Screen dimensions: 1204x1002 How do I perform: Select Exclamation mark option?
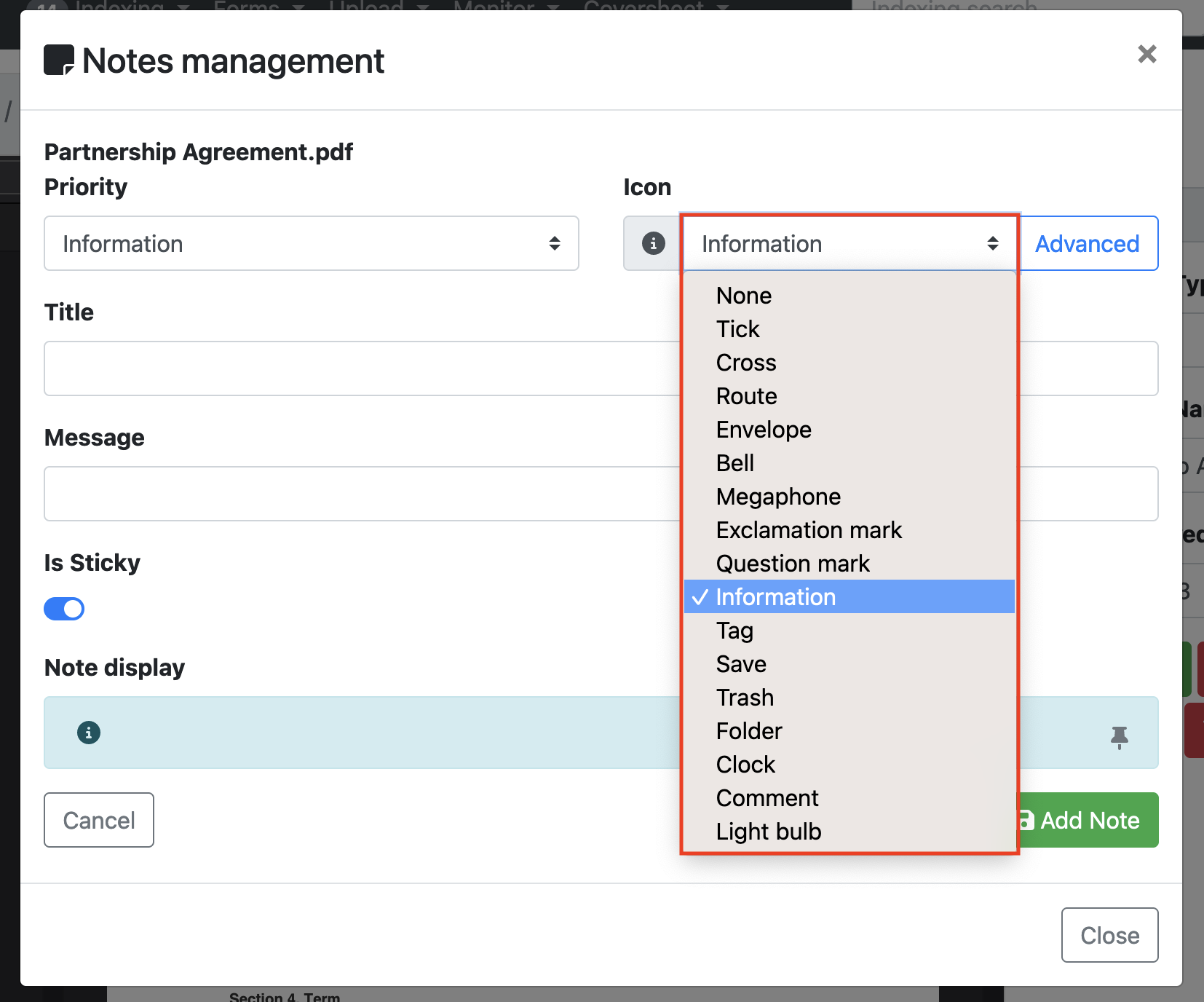(808, 530)
